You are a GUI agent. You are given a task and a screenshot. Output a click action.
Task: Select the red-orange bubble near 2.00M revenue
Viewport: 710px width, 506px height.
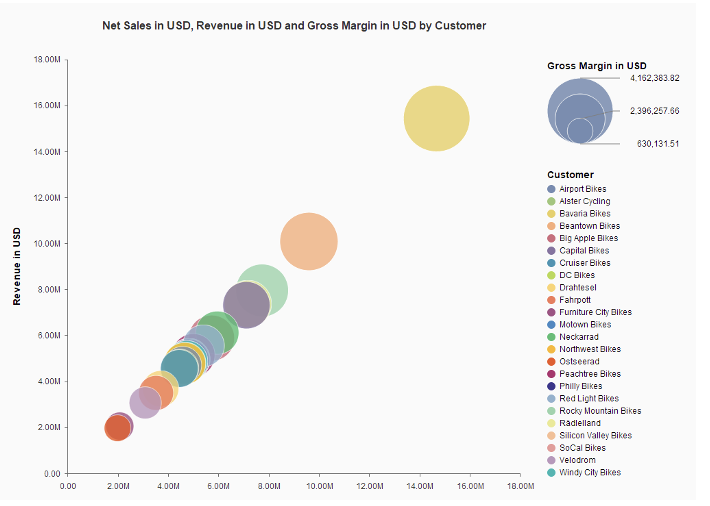(117, 428)
